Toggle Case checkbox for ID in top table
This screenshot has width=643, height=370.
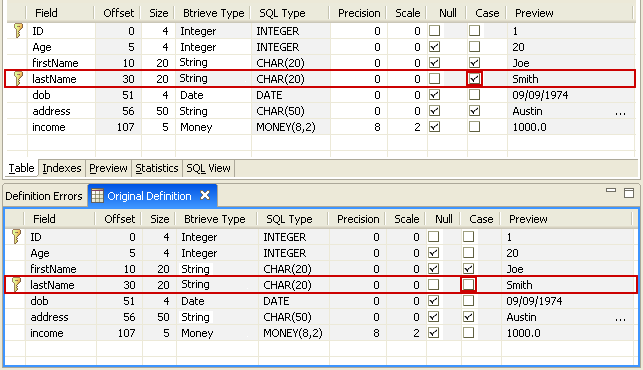(x=474, y=30)
